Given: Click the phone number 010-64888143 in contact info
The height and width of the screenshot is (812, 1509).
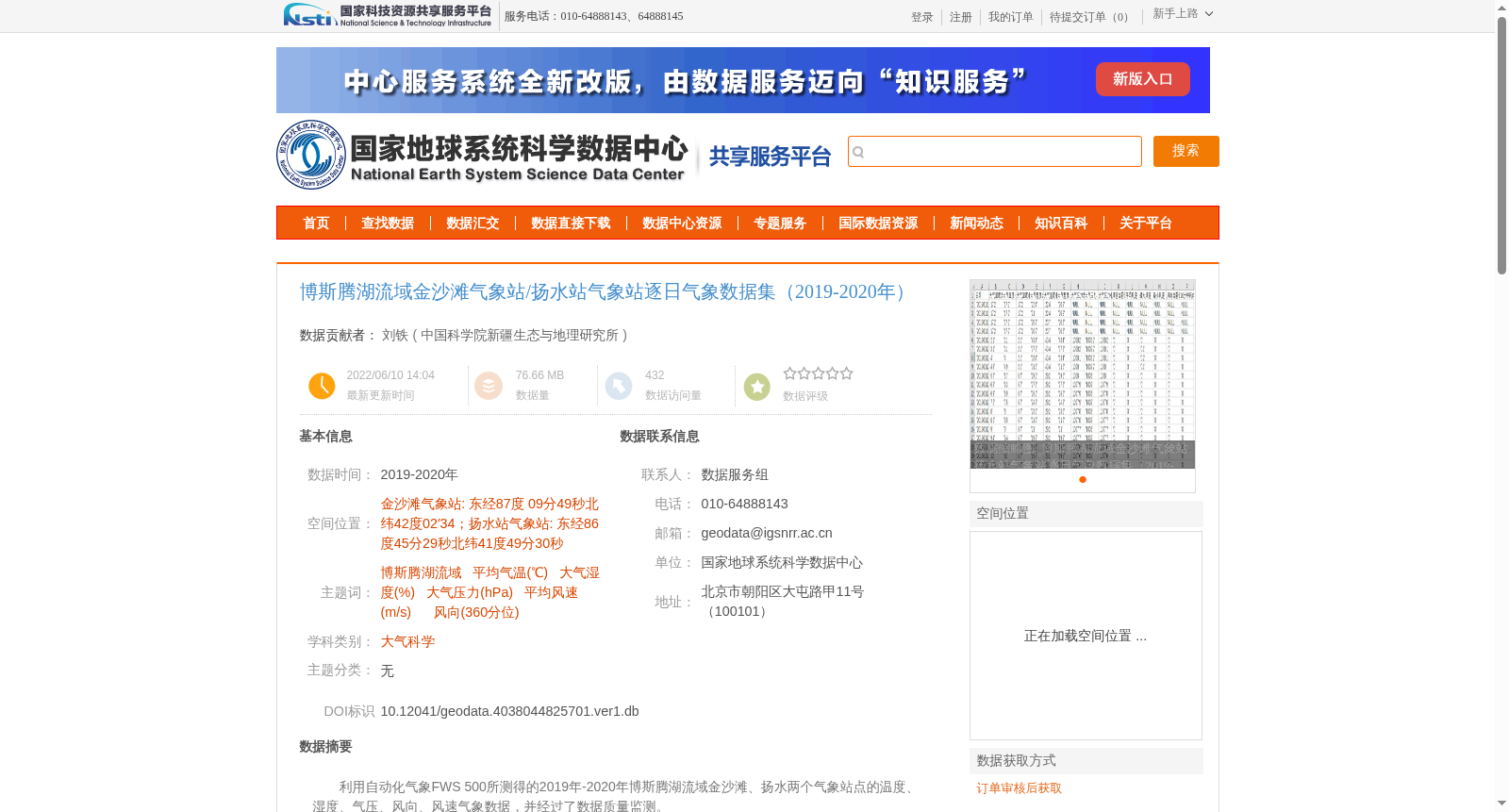Looking at the screenshot, I should 744,504.
